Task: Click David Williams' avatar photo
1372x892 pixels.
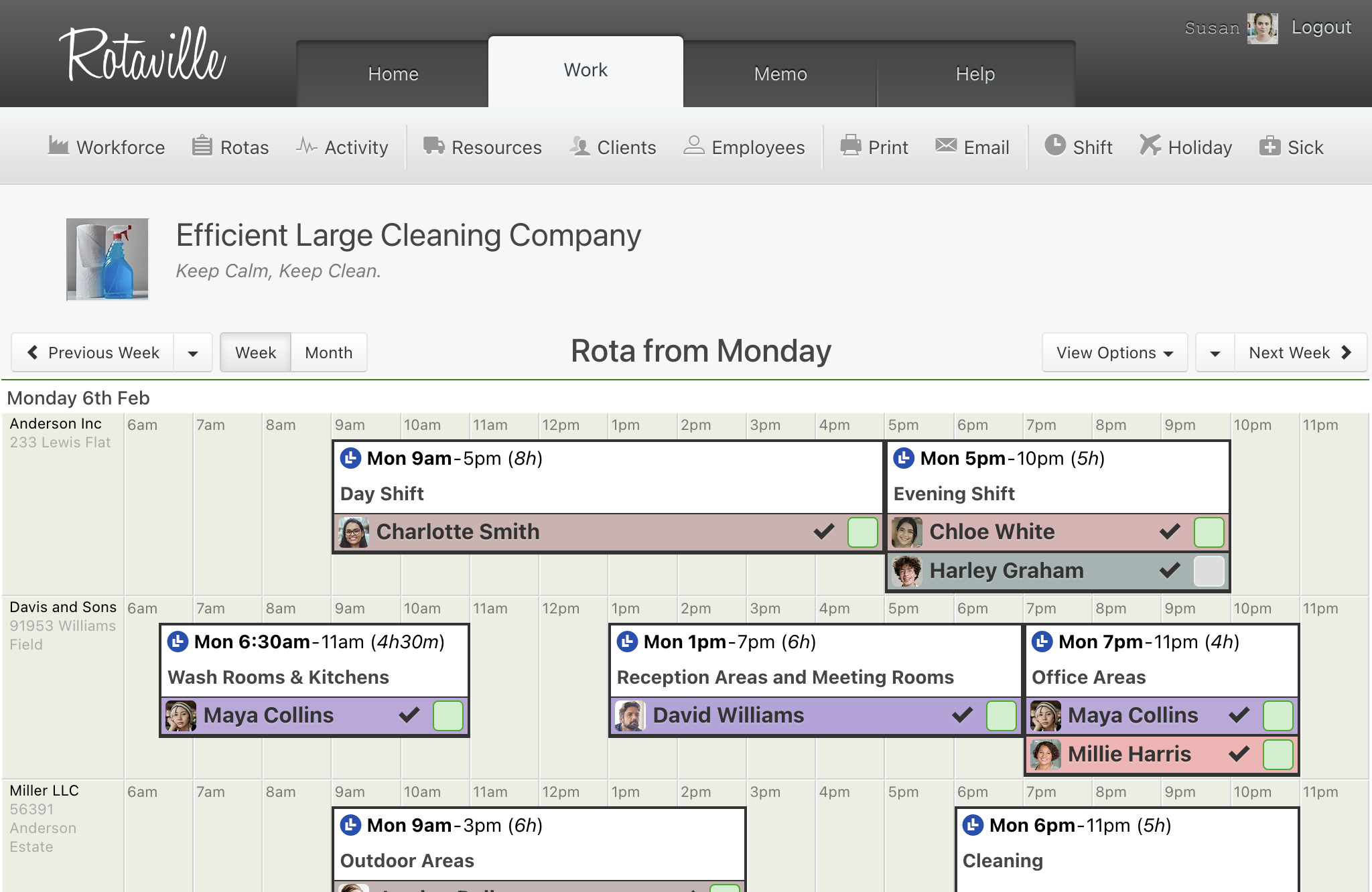Action: tap(630, 716)
